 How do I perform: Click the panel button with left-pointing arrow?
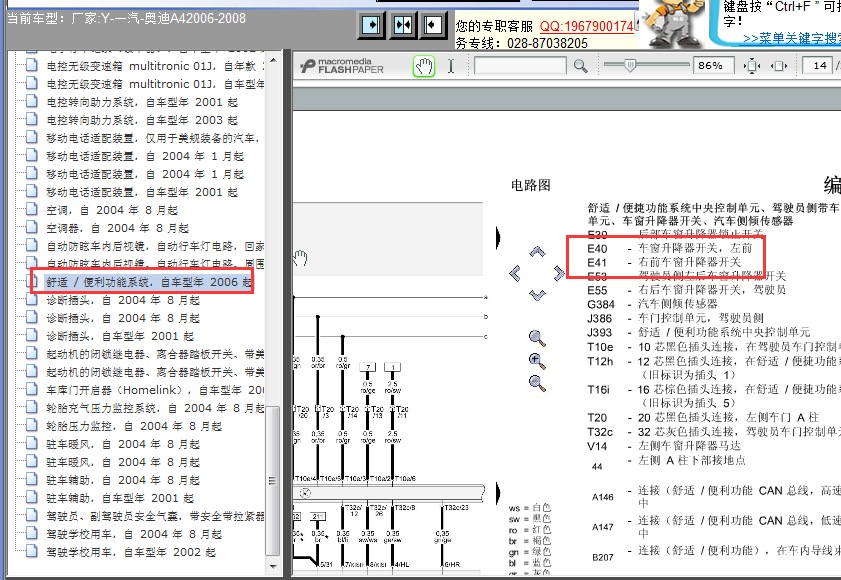pos(433,25)
